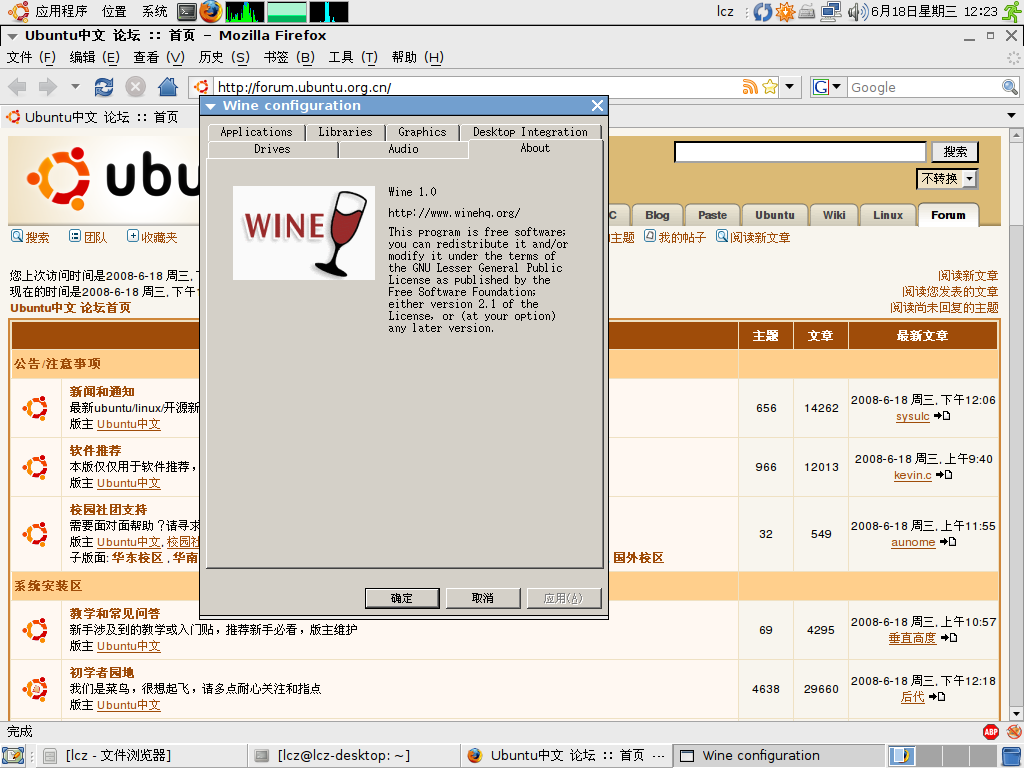Viewport: 1024px width, 768px height.
Task: Open the 应用程序 applications menu
Action: pyautogui.click(x=61, y=11)
